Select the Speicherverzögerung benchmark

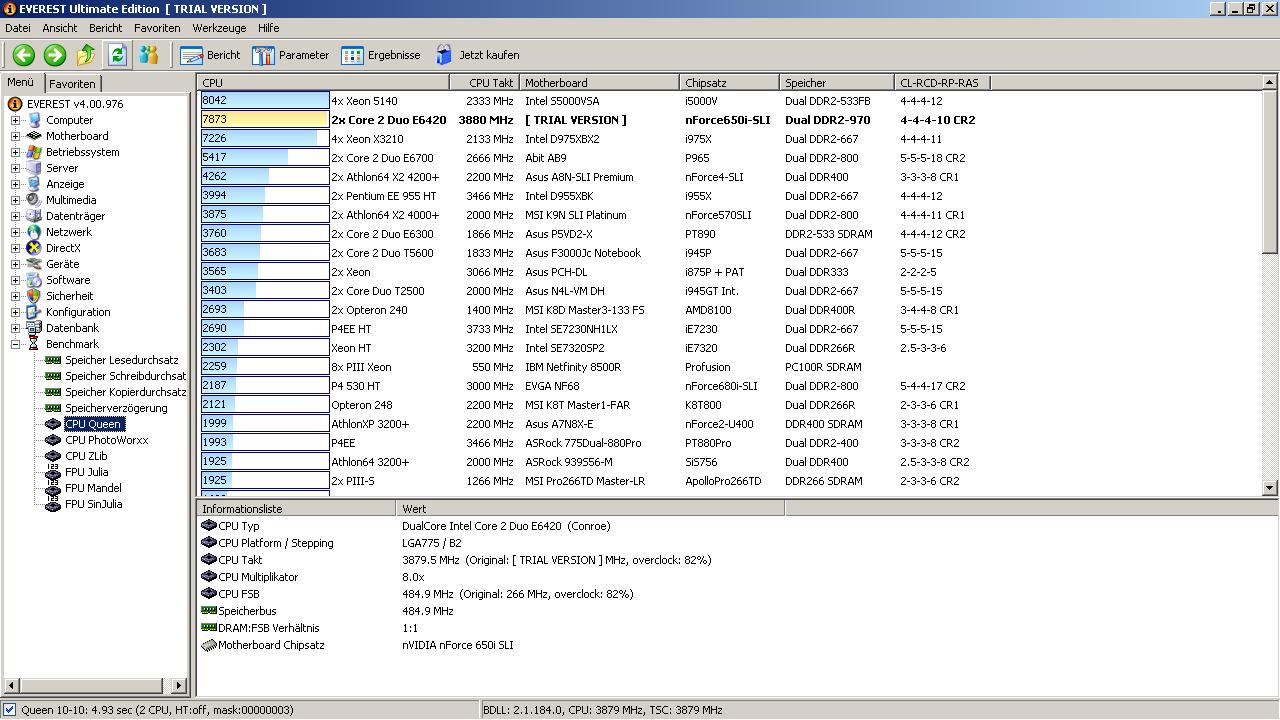tap(116, 408)
